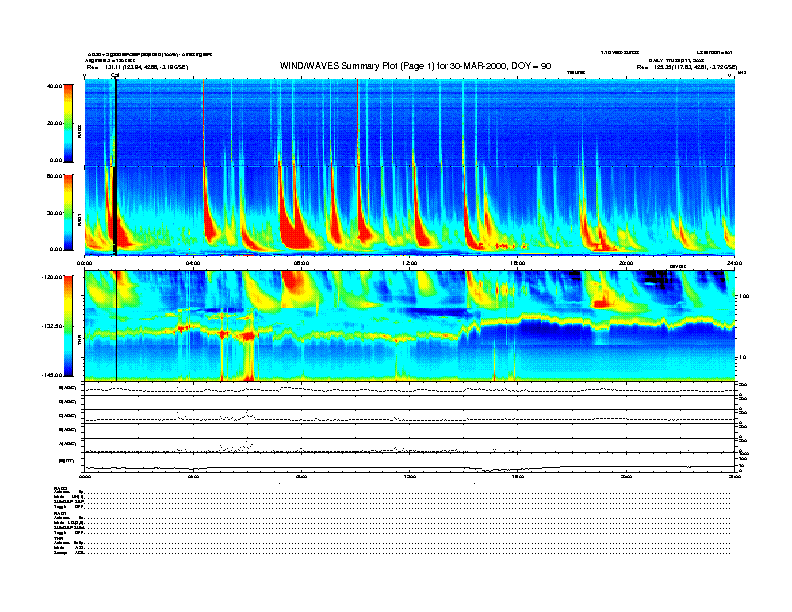This screenshot has height=612, width=792.
Task: Click the 30.00 label on RAD1 scale
Action: click(x=55, y=213)
